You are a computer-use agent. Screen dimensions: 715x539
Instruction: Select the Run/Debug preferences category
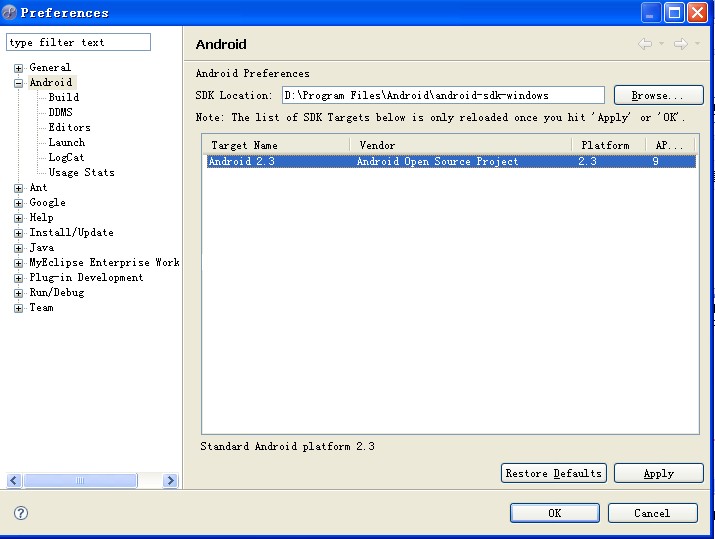pos(57,293)
